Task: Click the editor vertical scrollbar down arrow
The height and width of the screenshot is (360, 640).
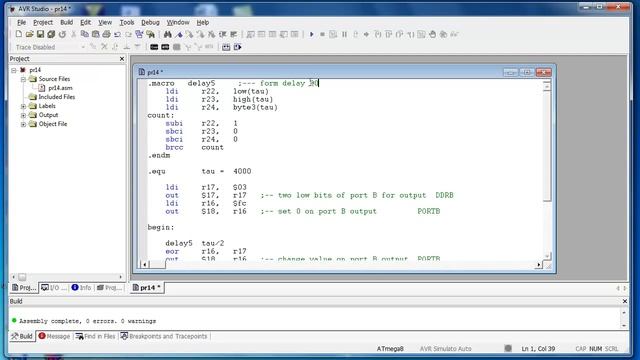Action: [x=547, y=256]
